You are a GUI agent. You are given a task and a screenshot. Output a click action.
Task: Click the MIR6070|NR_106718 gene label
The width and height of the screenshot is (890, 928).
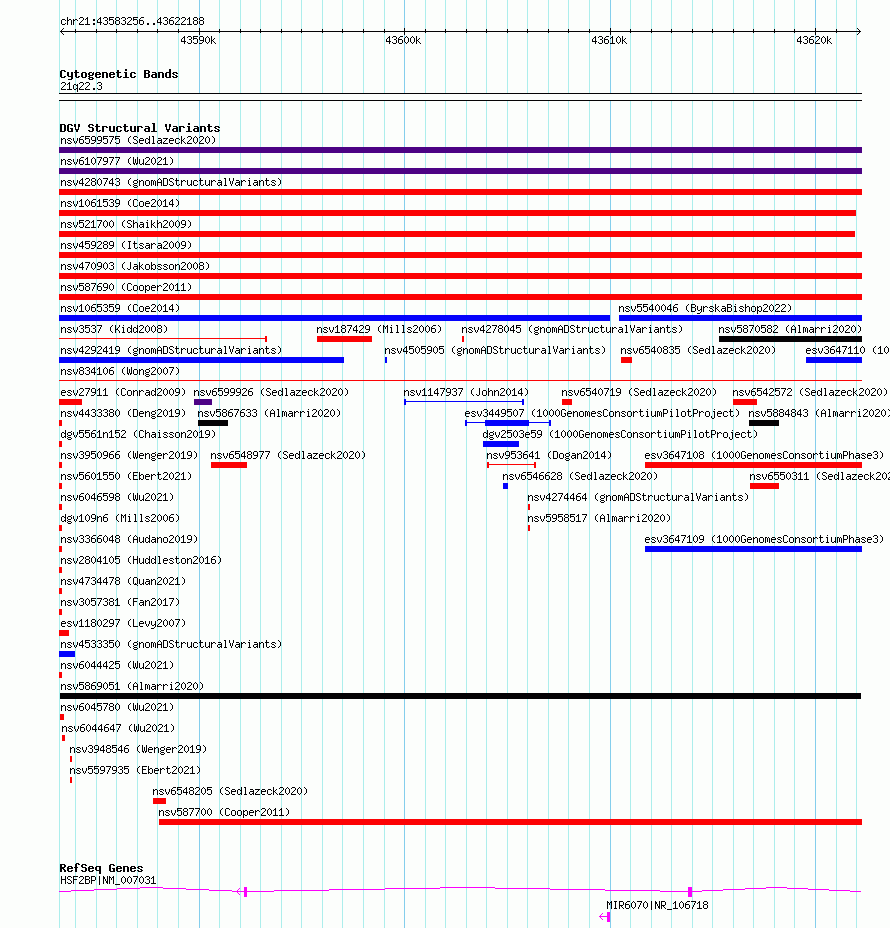point(657,906)
